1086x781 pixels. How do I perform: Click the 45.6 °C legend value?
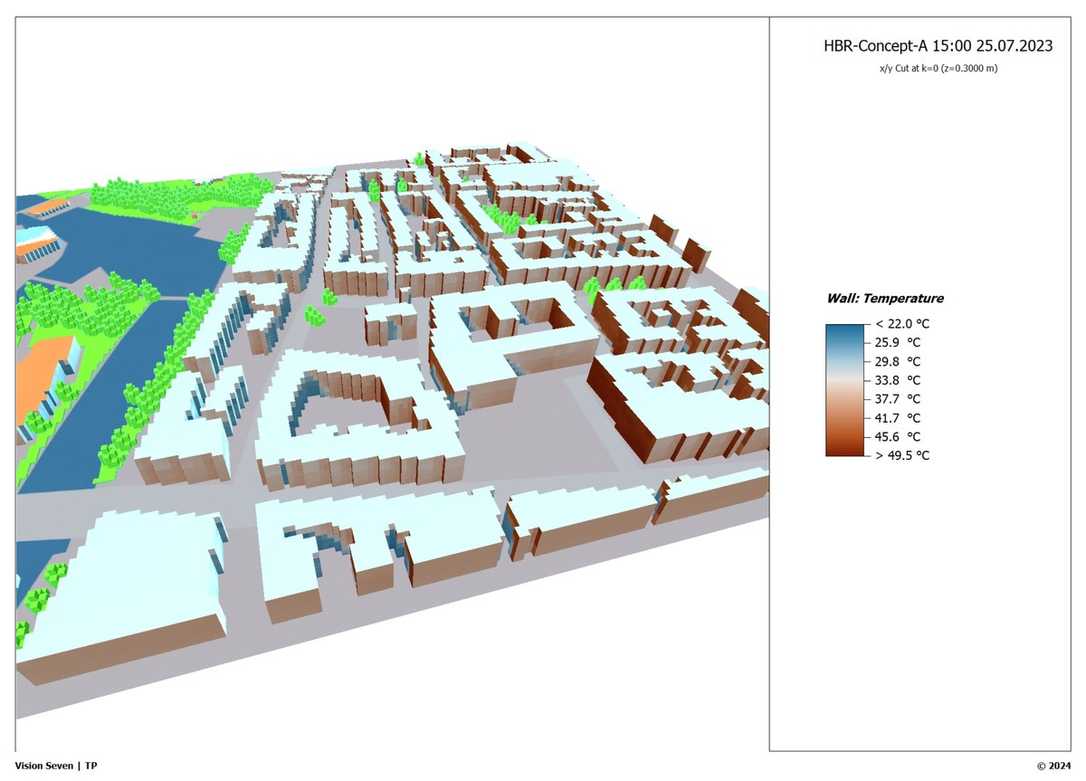pyautogui.click(x=899, y=437)
